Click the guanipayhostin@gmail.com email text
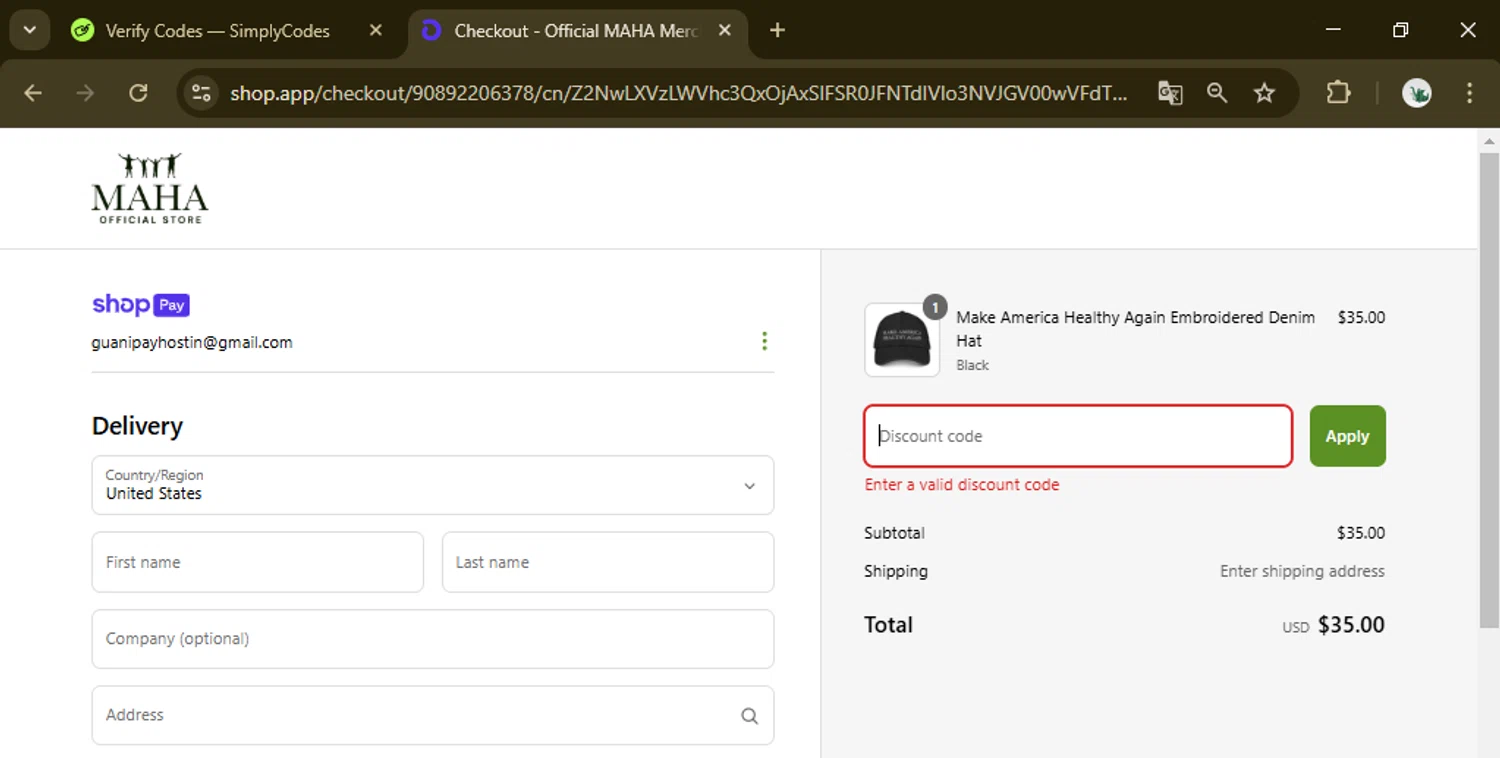1500x758 pixels. click(x=192, y=342)
